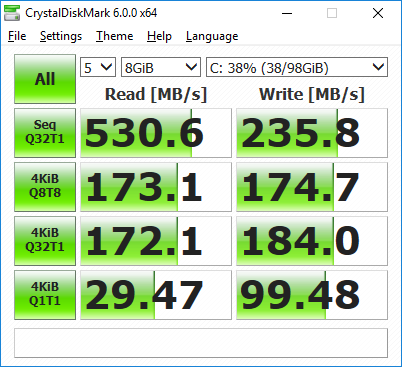This screenshot has height=367, width=402.
Task: Minimize the CrystalDiskMark window
Action: pyautogui.click(x=287, y=13)
